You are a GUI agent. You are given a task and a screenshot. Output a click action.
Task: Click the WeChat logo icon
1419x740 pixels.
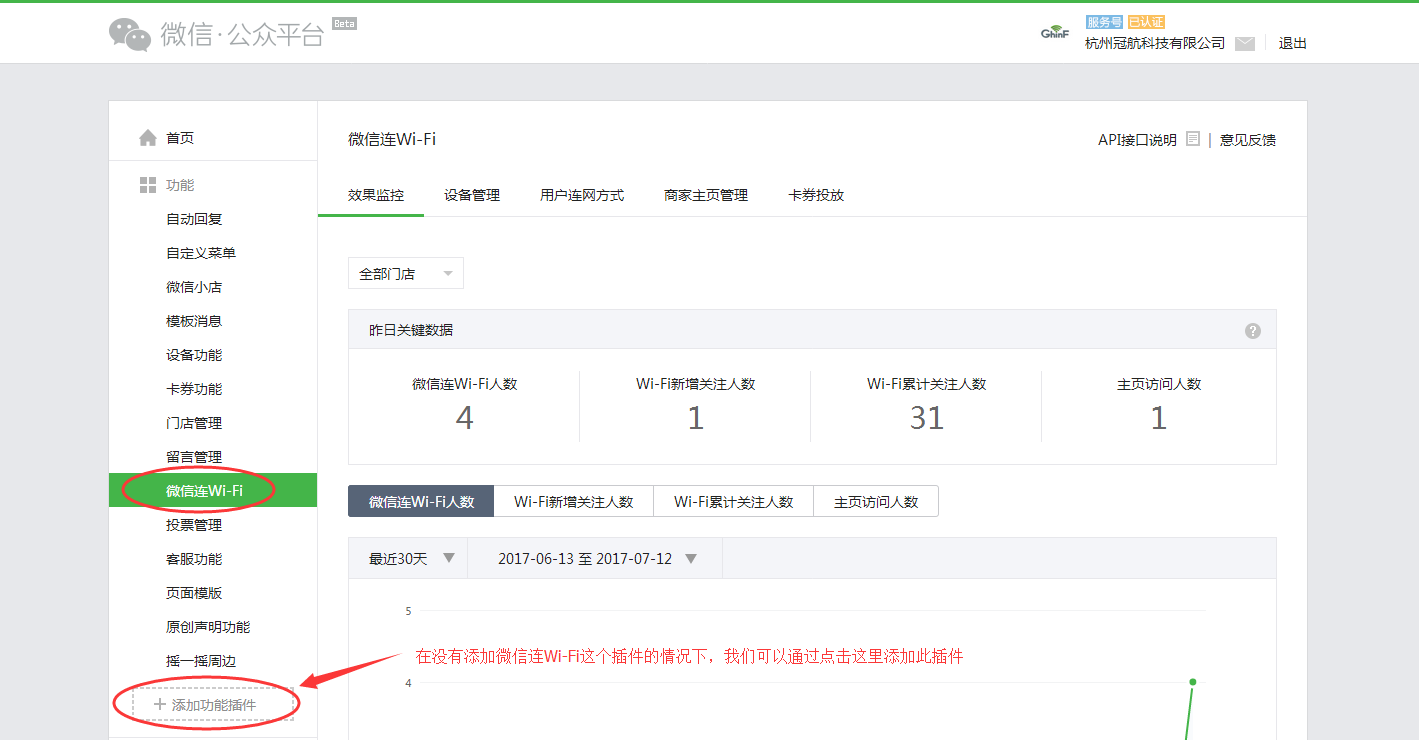pos(130,35)
